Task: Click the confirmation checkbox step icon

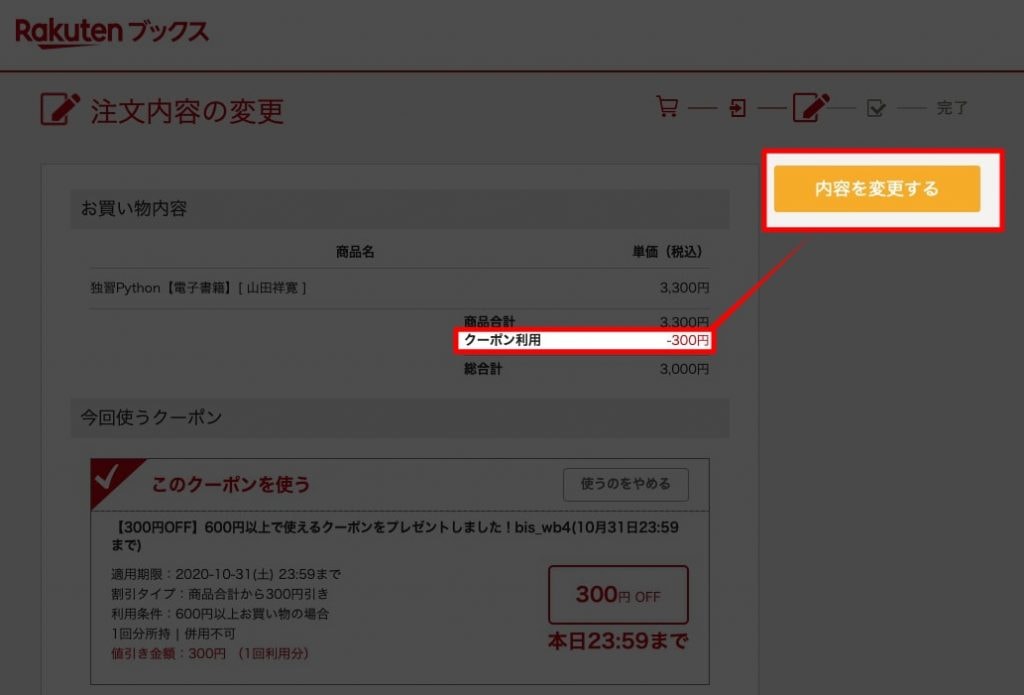Action: (x=876, y=108)
